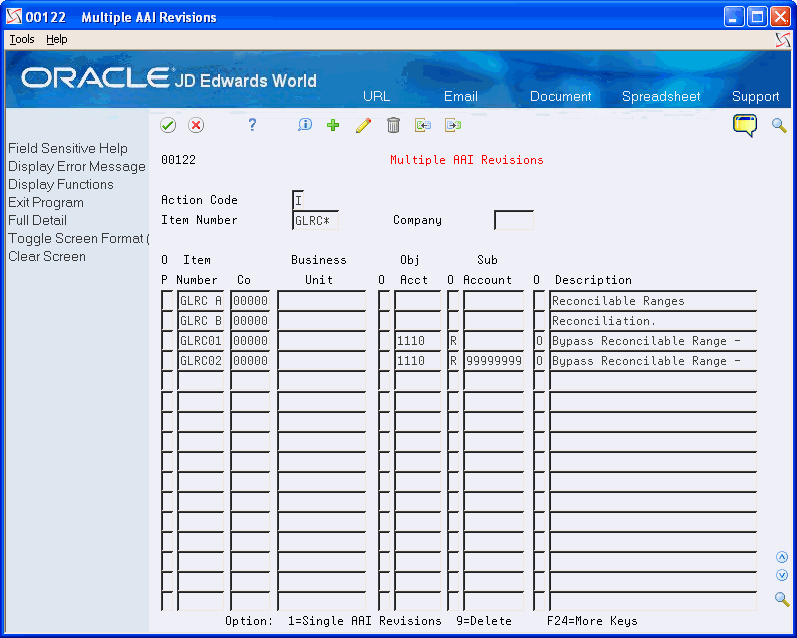Click the Co field 00000 in GLRC B row
Image resolution: width=797 pixels, height=638 pixels.
click(250, 321)
